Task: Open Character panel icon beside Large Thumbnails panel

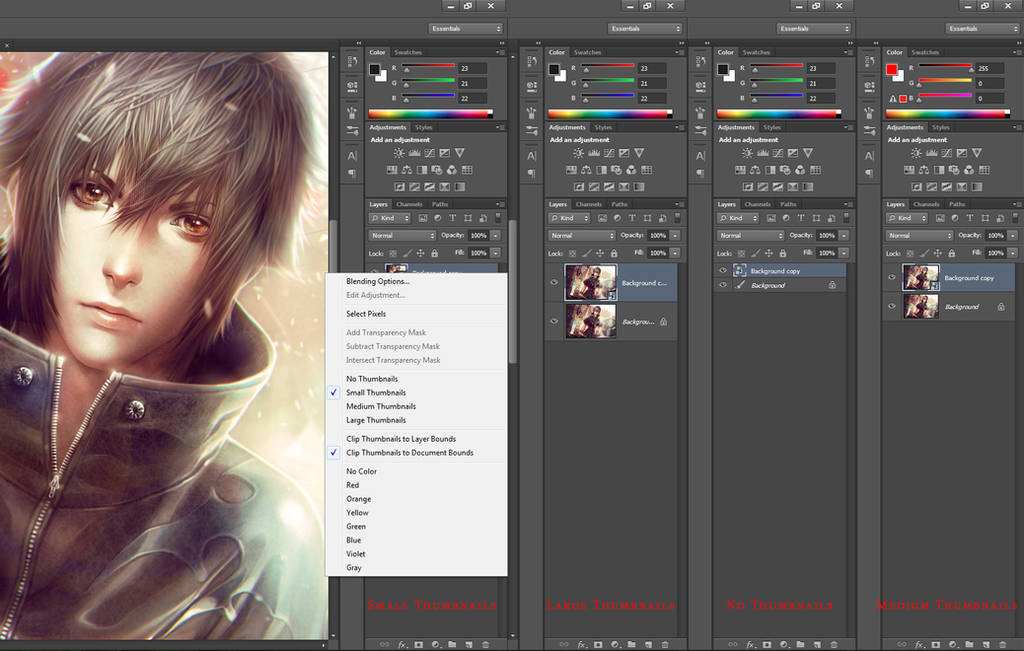Action: click(x=532, y=156)
